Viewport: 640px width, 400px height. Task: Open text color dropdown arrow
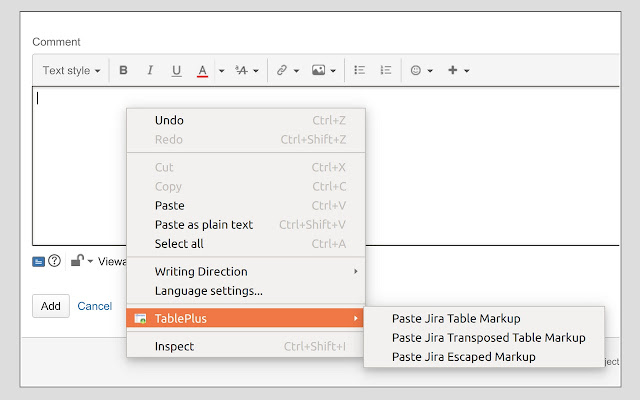221,71
